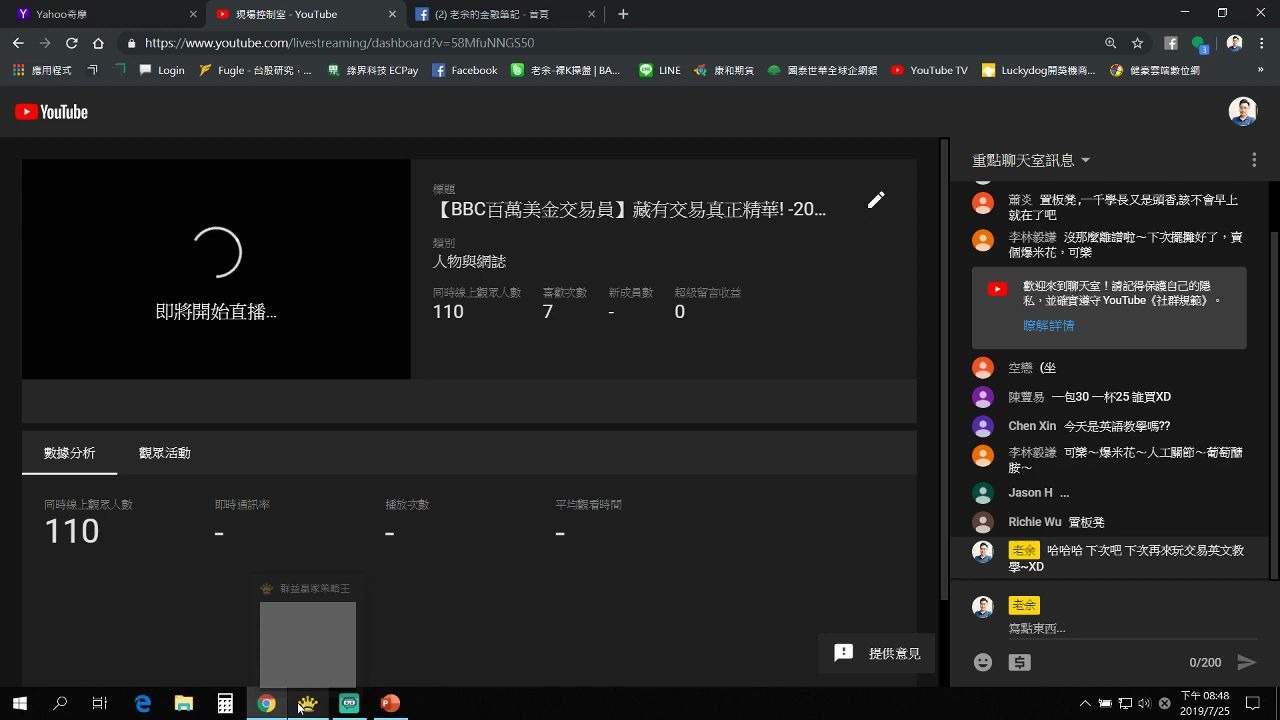Open Windows Start menu

click(20, 703)
